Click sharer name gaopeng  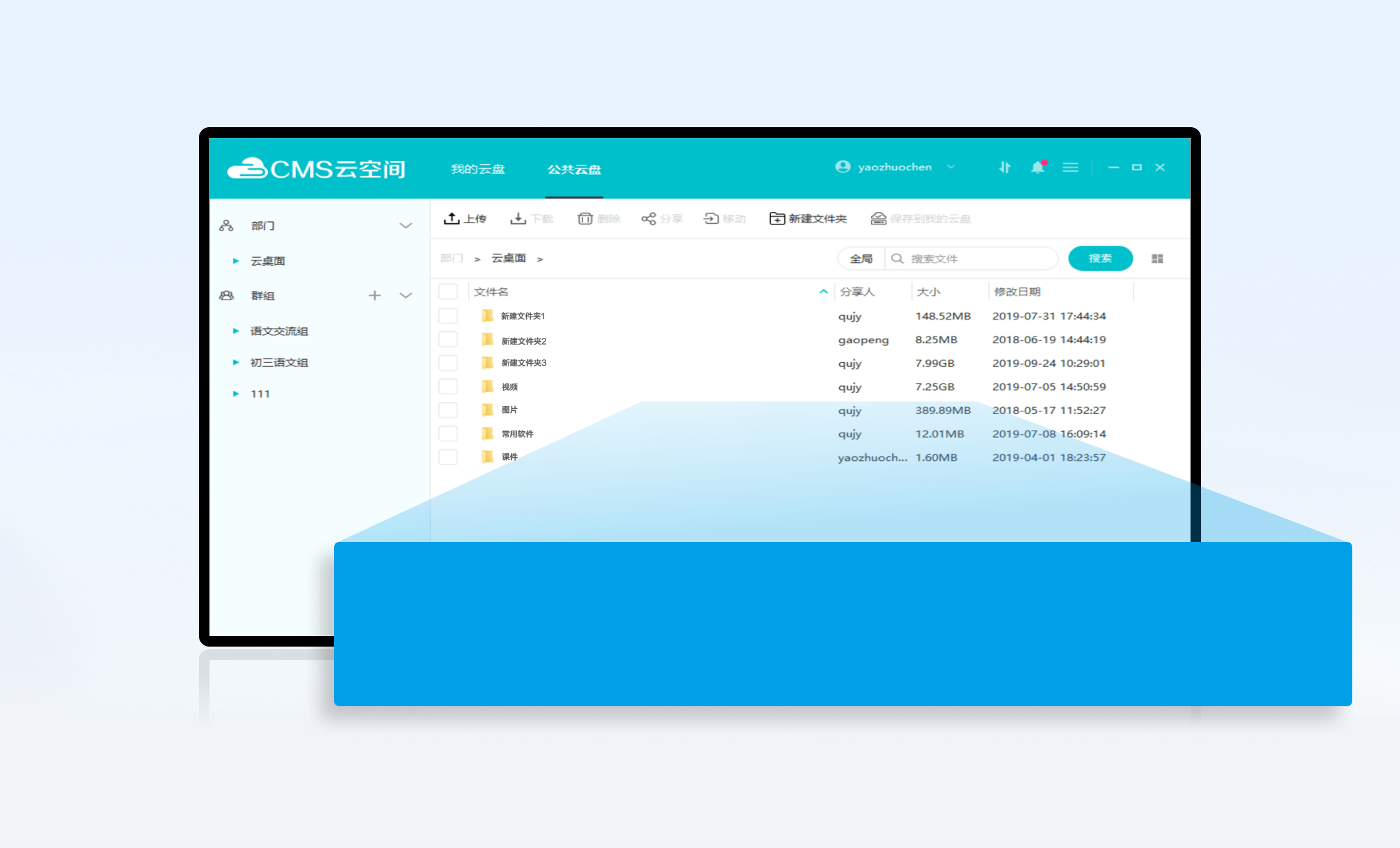[863, 340]
